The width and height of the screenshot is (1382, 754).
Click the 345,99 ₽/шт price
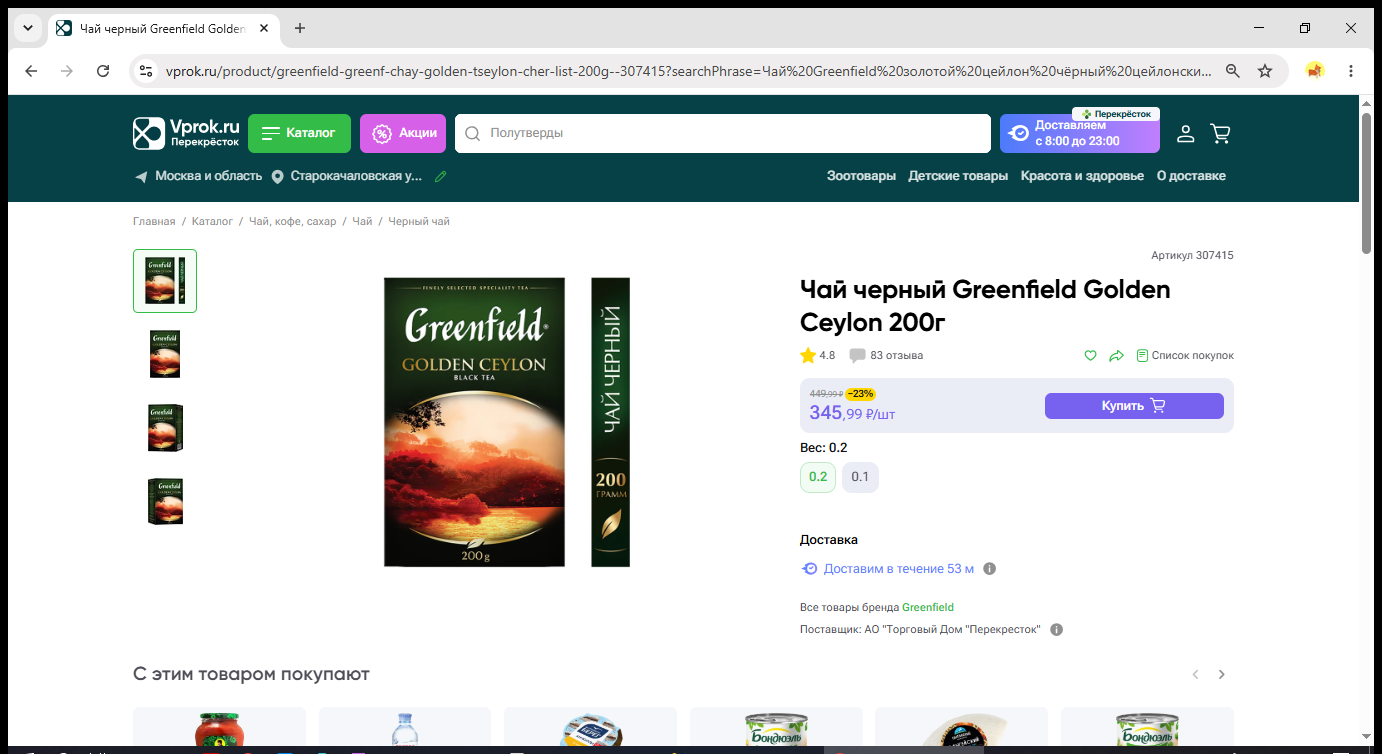pyautogui.click(x=852, y=413)
